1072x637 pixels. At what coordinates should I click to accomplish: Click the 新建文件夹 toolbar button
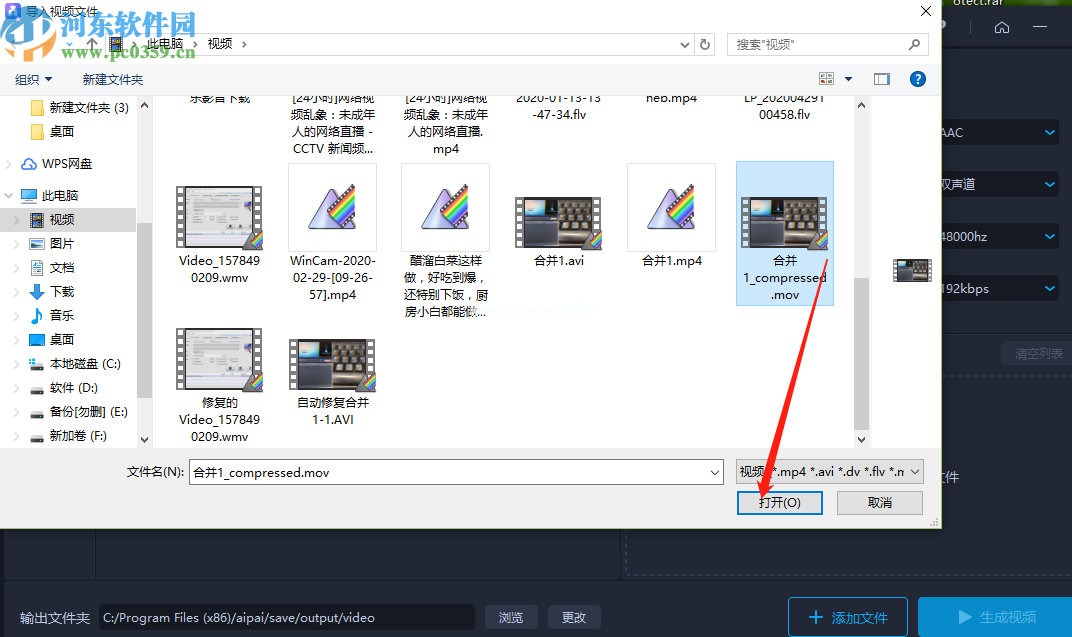tap(113, 79)
